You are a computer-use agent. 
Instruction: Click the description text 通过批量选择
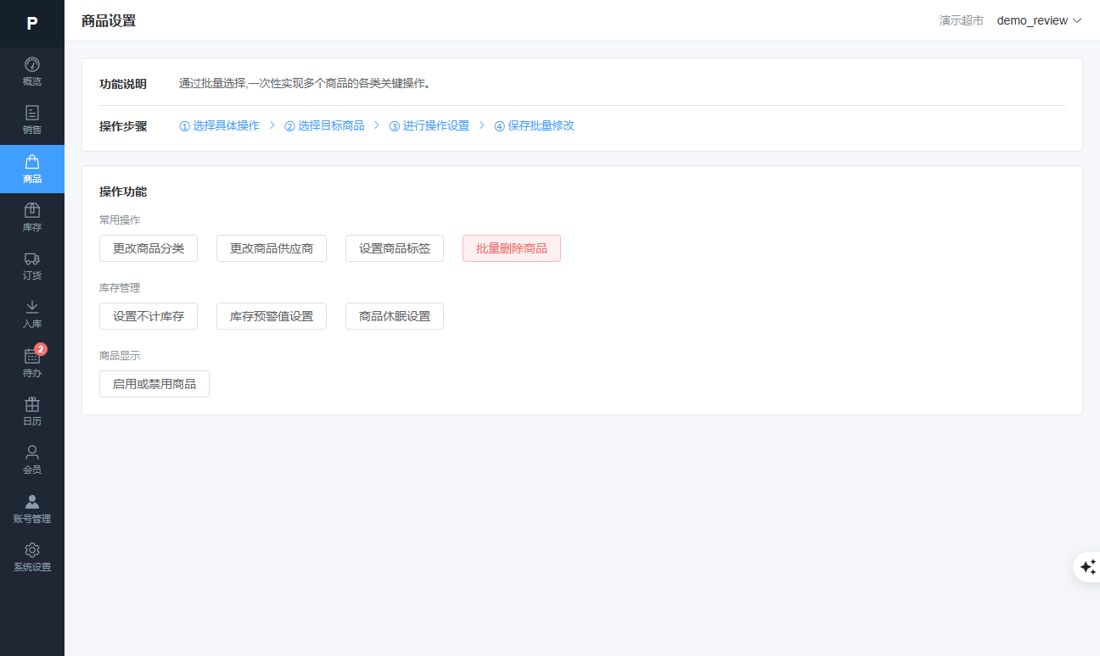click(304, 83)
